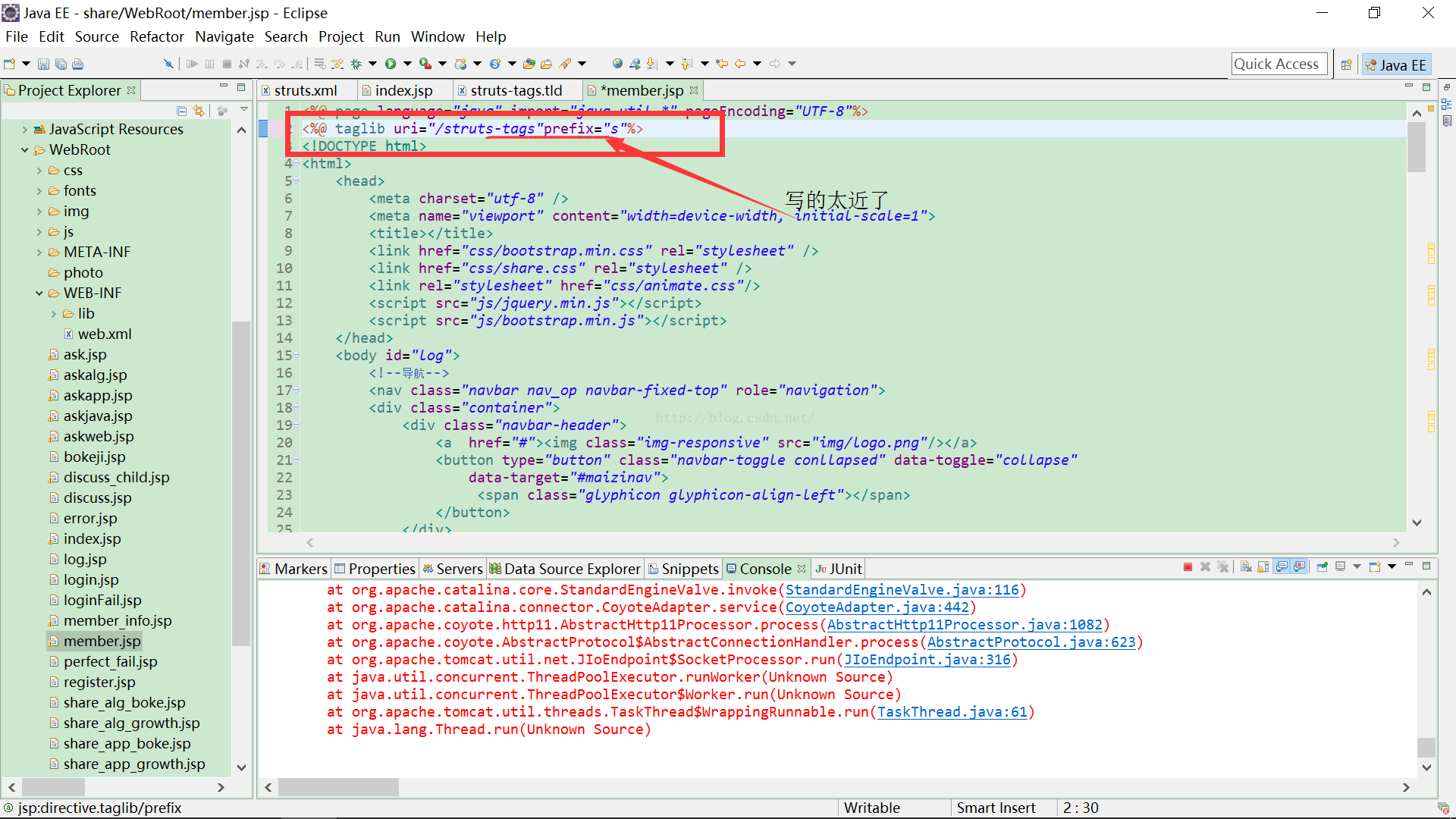The image size is (1456, 819).
Task: Click the Search flashlight toolbar icon
Action: coord(565,64)
